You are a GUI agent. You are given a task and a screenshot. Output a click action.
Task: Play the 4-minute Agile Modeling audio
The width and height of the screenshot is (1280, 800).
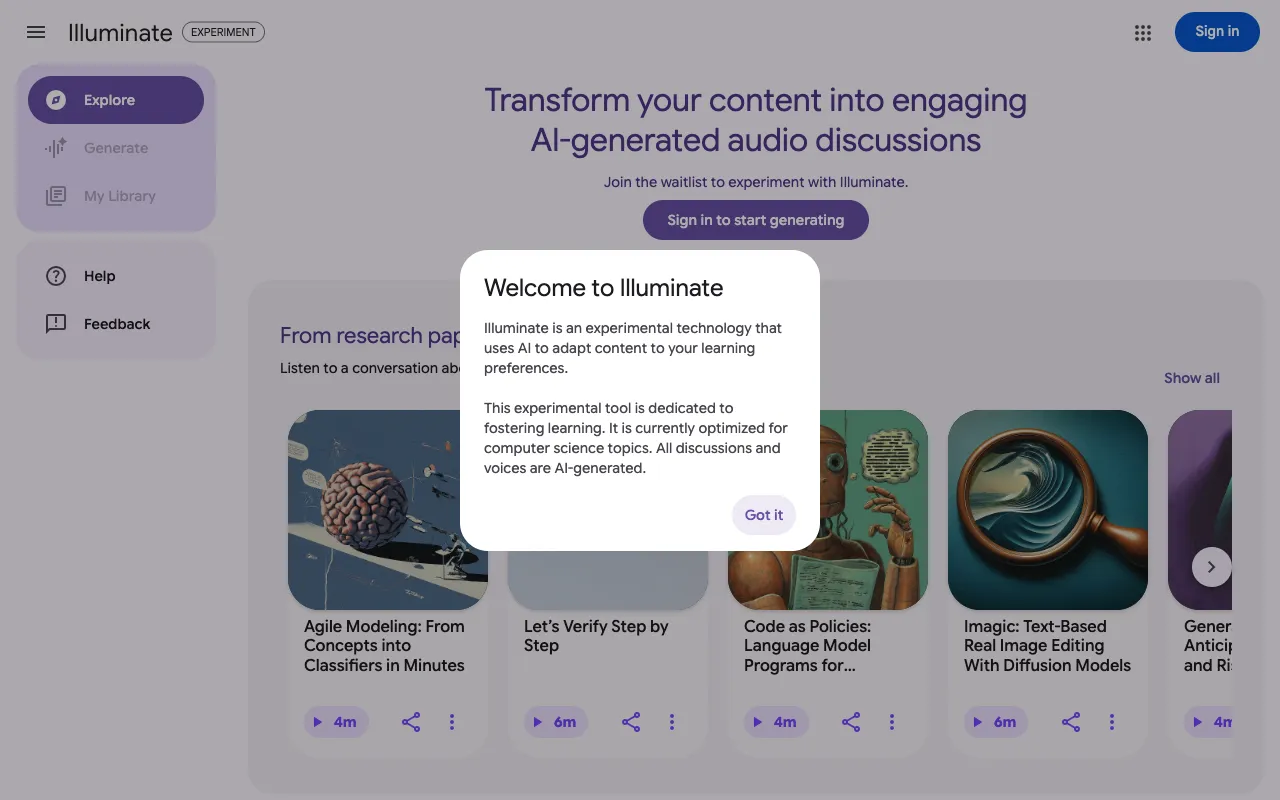pos(336,721)
